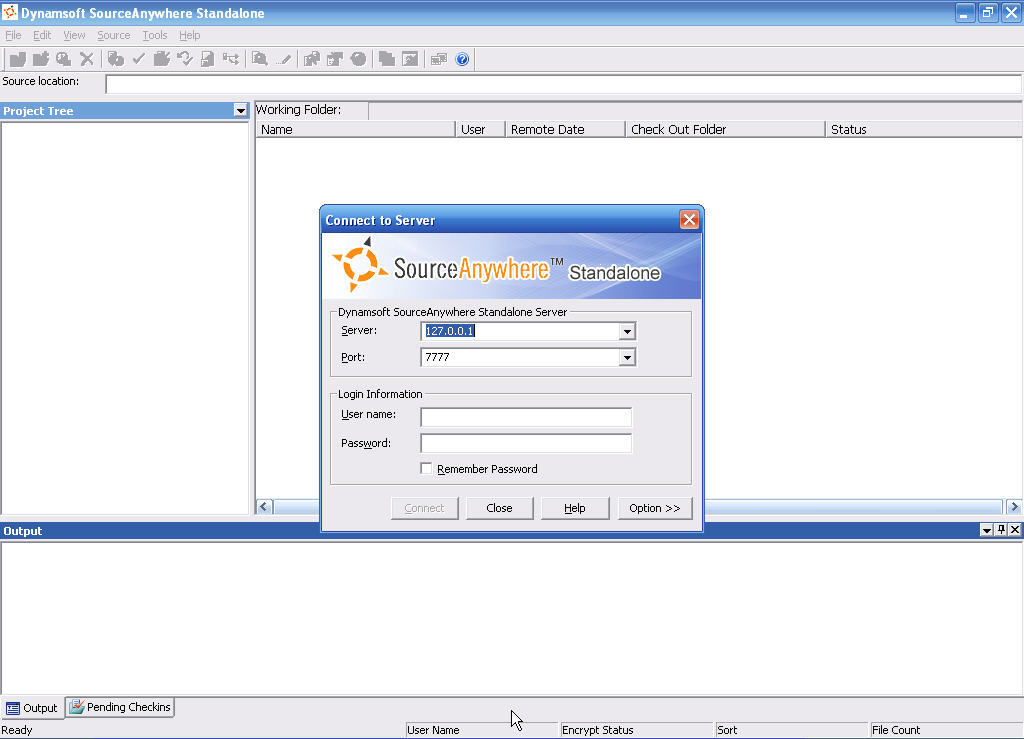
Task: Click the Server address text field
Action: (520, 331)
